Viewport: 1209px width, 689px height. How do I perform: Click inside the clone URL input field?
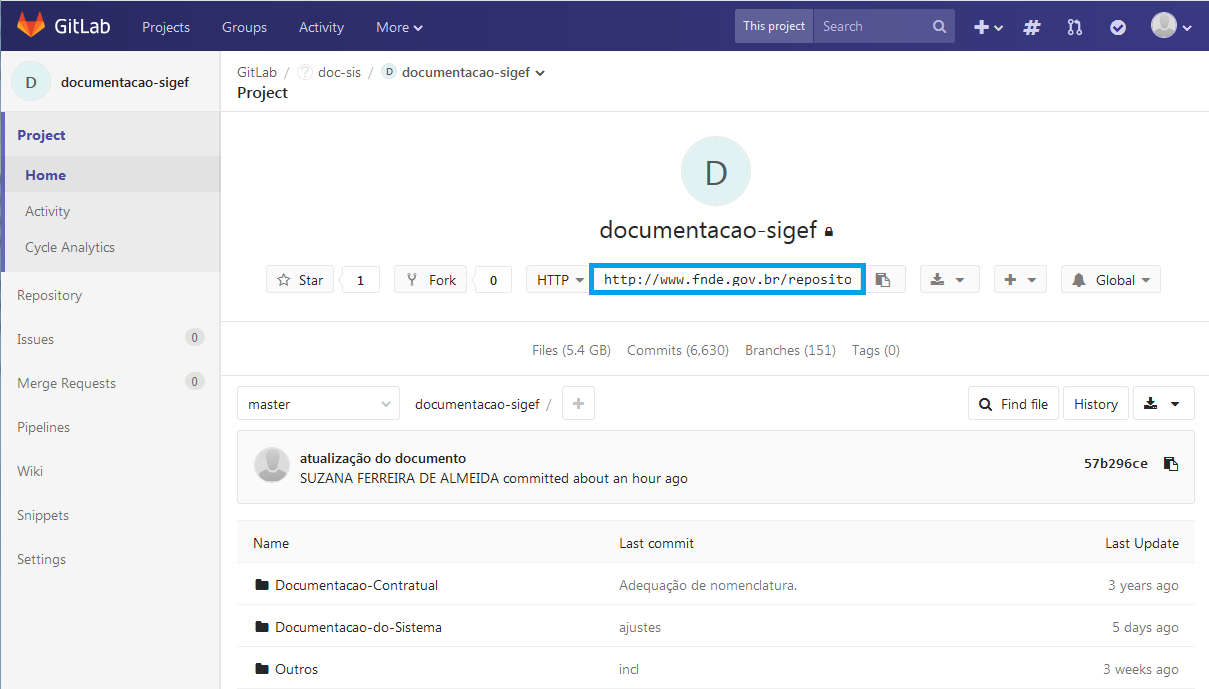click(x=727, y=279)
